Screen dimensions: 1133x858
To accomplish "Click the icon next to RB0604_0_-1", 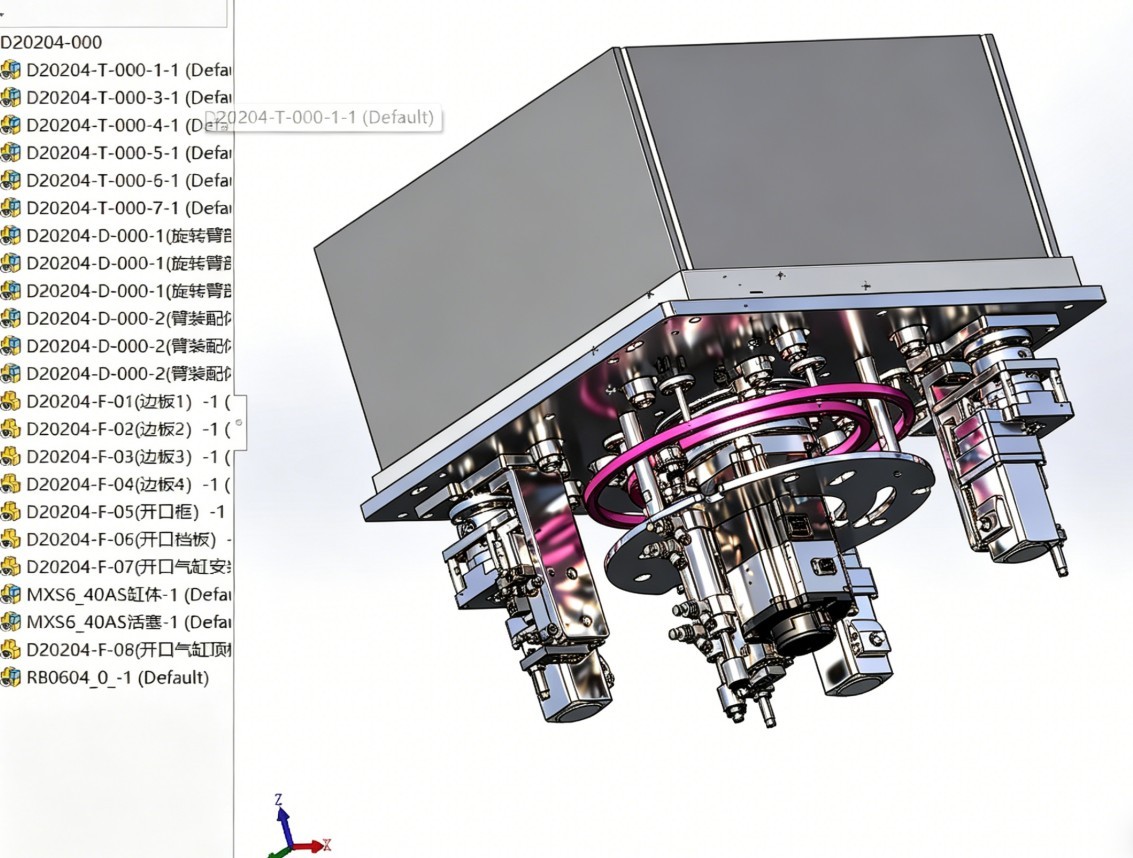I will click(10, 677).
